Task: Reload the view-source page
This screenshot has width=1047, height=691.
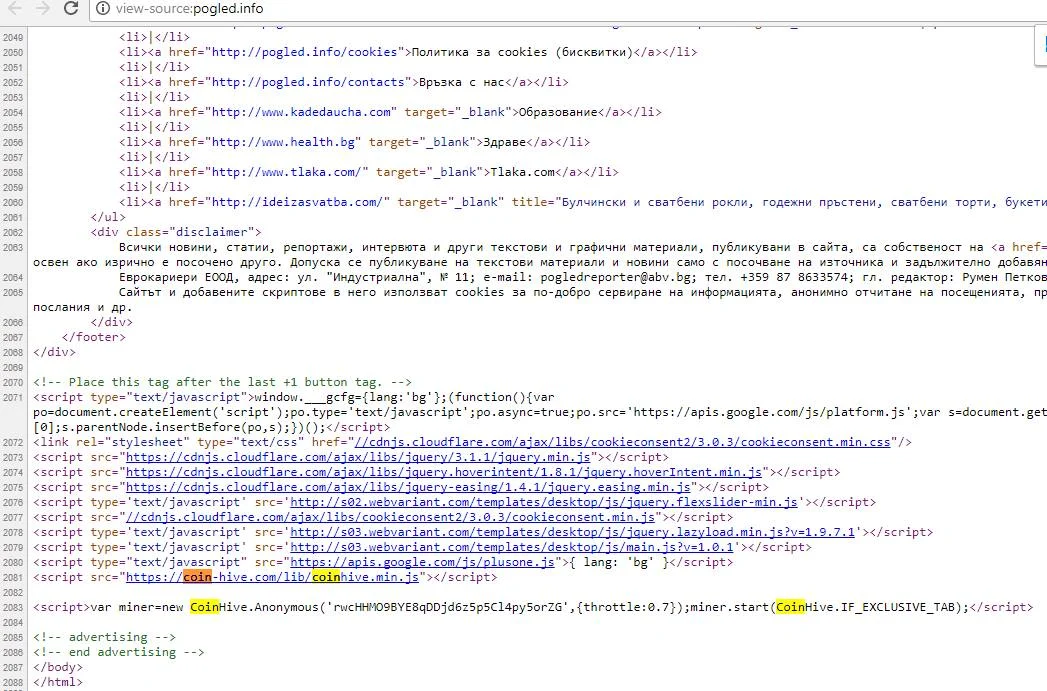Action: click(x=70, y=9)
